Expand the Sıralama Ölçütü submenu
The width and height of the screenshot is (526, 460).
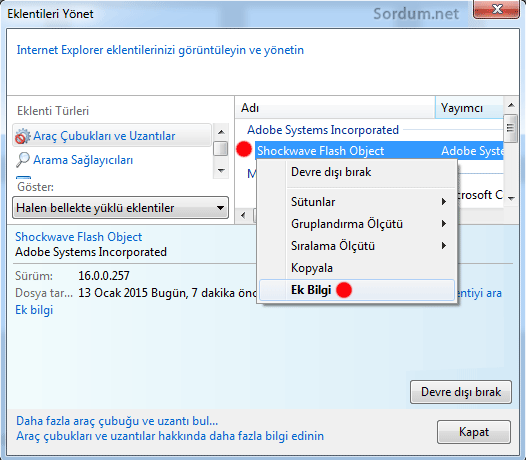click(357, 246)
